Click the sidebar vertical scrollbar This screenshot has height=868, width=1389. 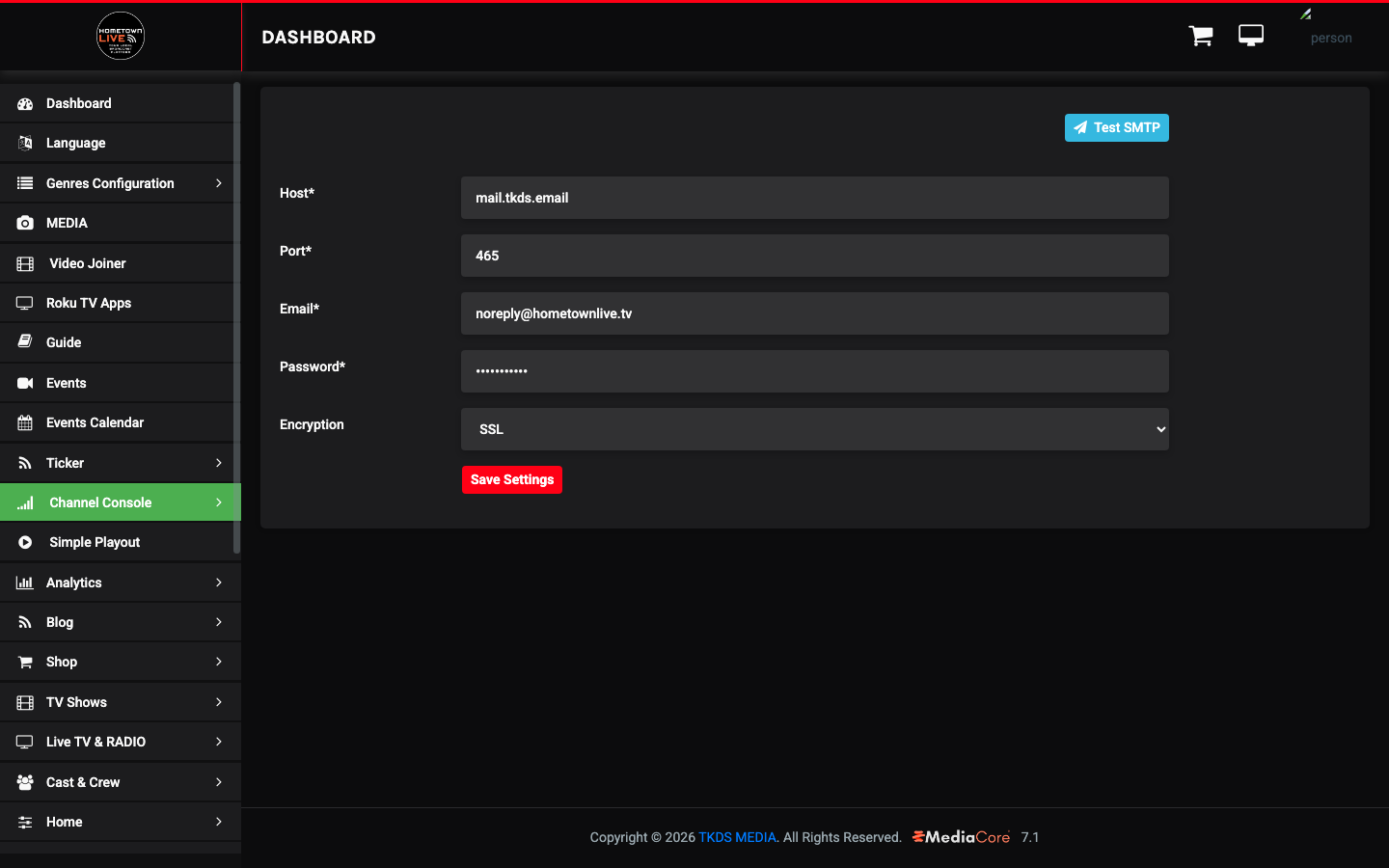coord(237,318)
